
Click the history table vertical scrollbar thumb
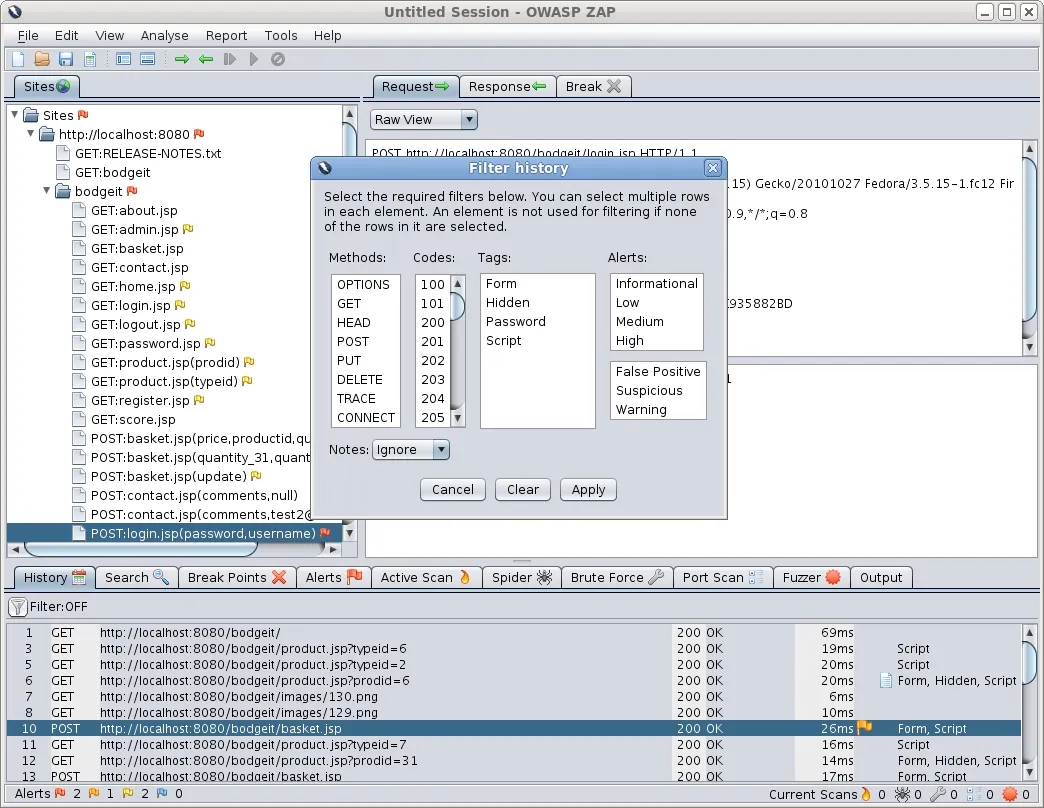1029,662
